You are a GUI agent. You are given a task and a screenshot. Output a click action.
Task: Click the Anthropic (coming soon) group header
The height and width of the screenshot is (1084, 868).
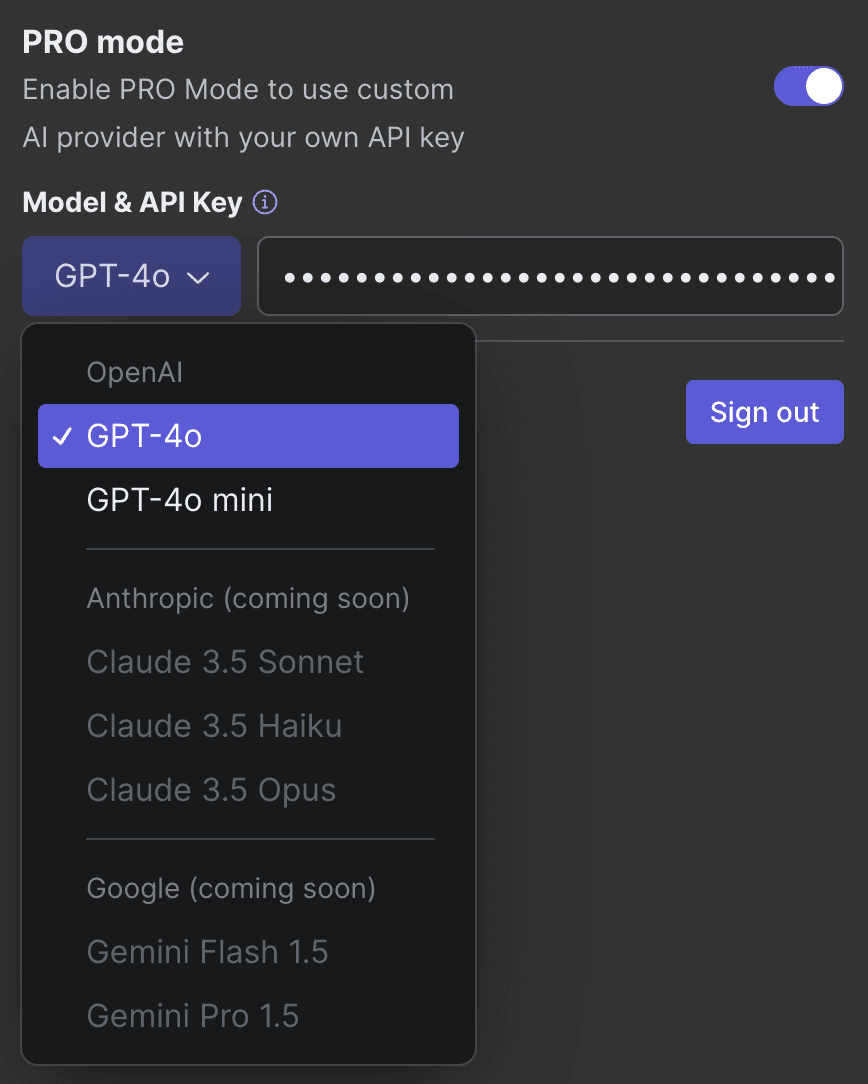point(248,598)
